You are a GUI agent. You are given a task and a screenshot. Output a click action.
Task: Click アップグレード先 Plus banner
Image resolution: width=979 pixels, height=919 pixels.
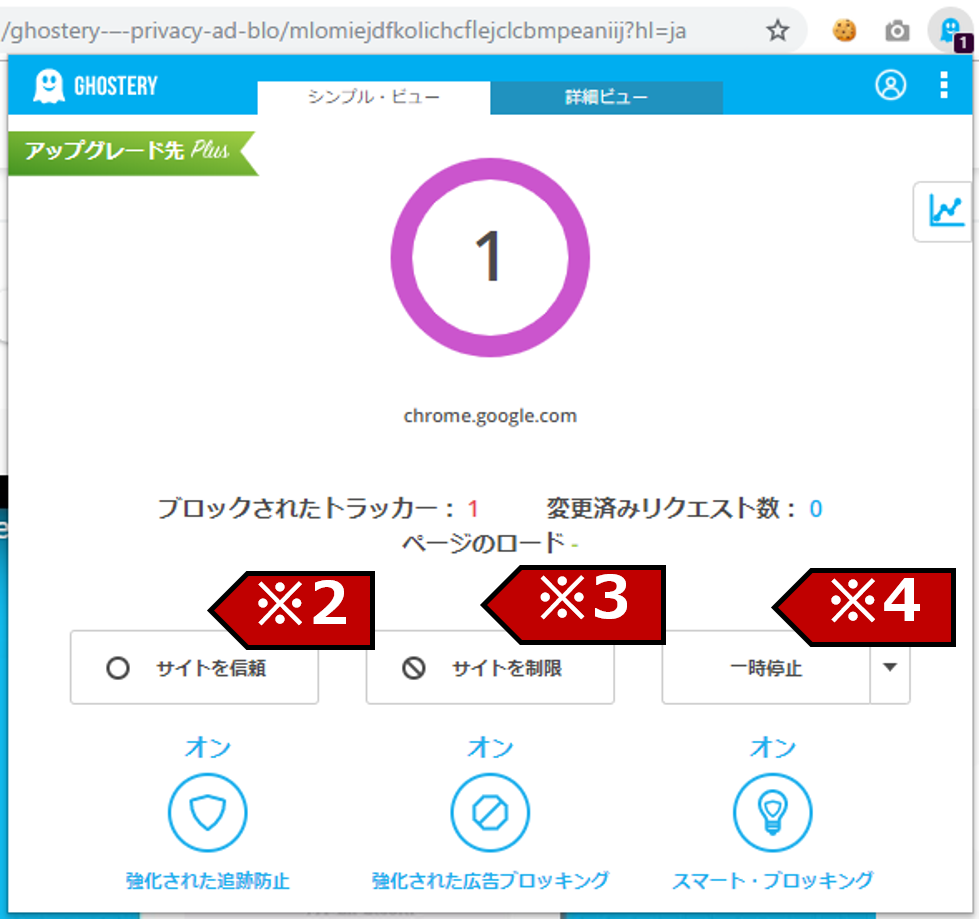tap(132, 152)
